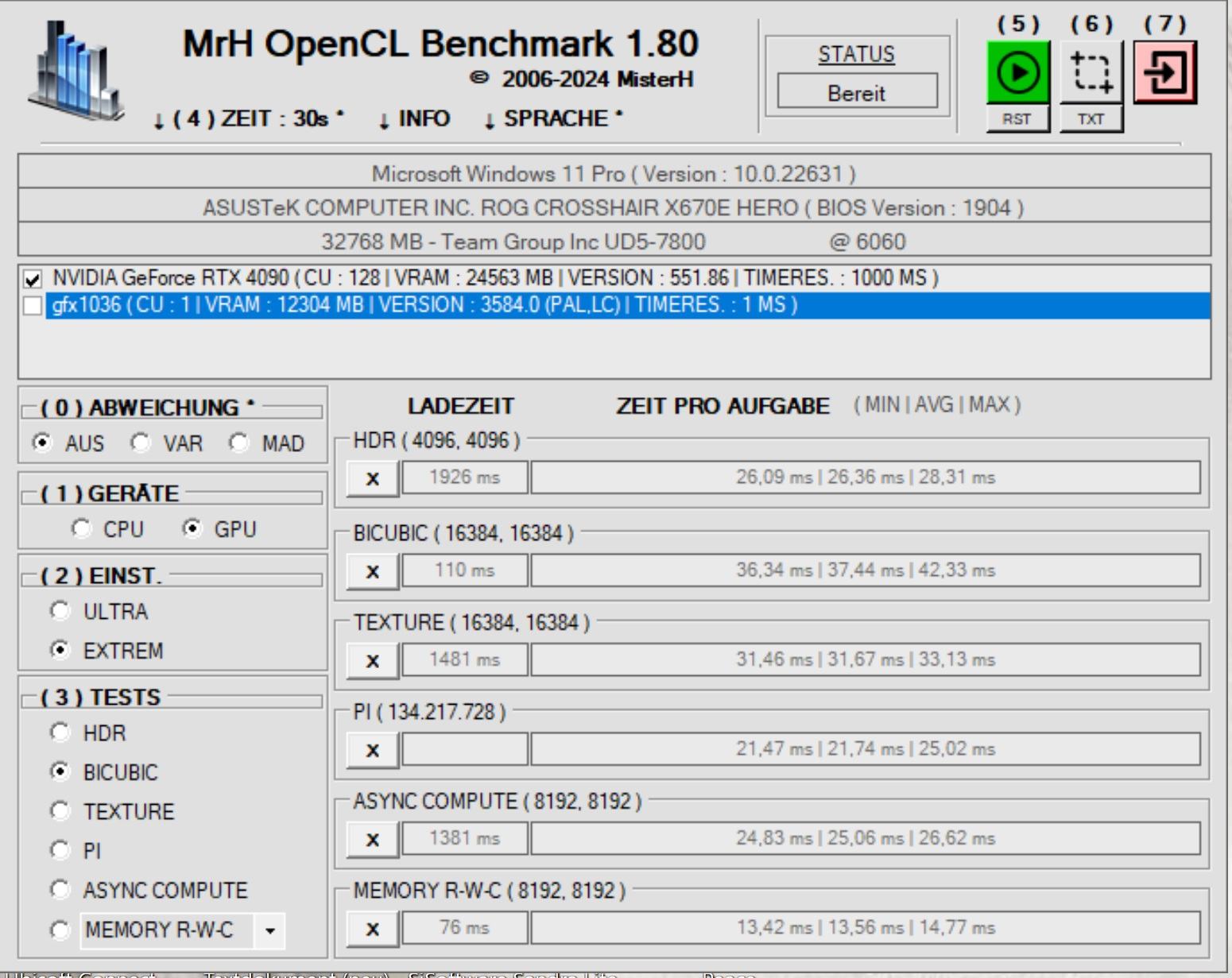Take a screenshot using the selection icon

coord(1091,72)
